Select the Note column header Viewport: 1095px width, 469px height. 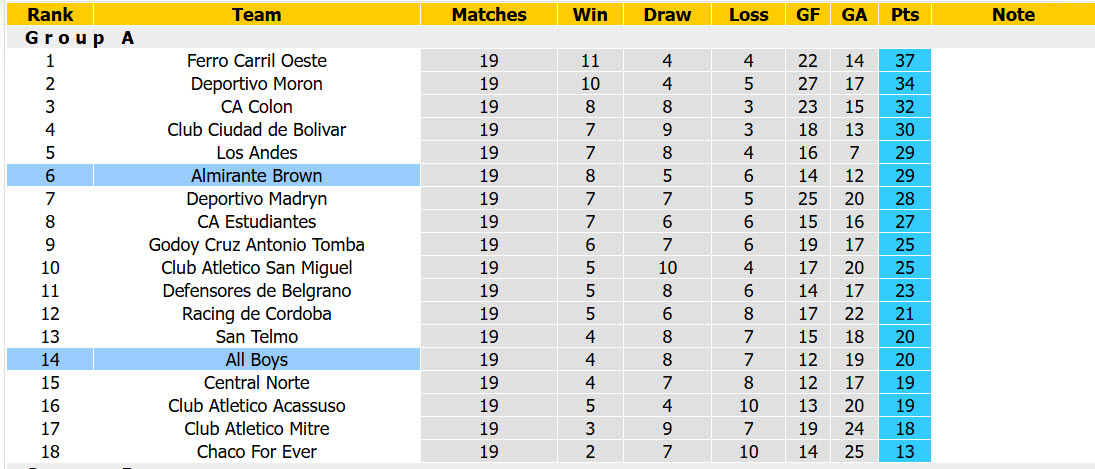click(x=1013, y=14)
